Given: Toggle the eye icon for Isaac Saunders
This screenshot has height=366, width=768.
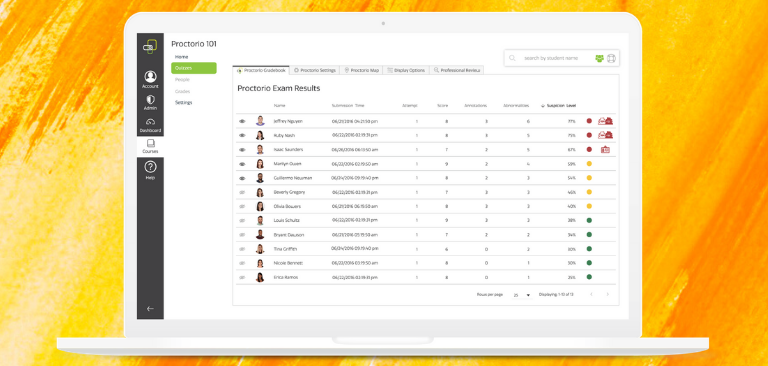Looking at the screenshot, I should click(242, 149).
